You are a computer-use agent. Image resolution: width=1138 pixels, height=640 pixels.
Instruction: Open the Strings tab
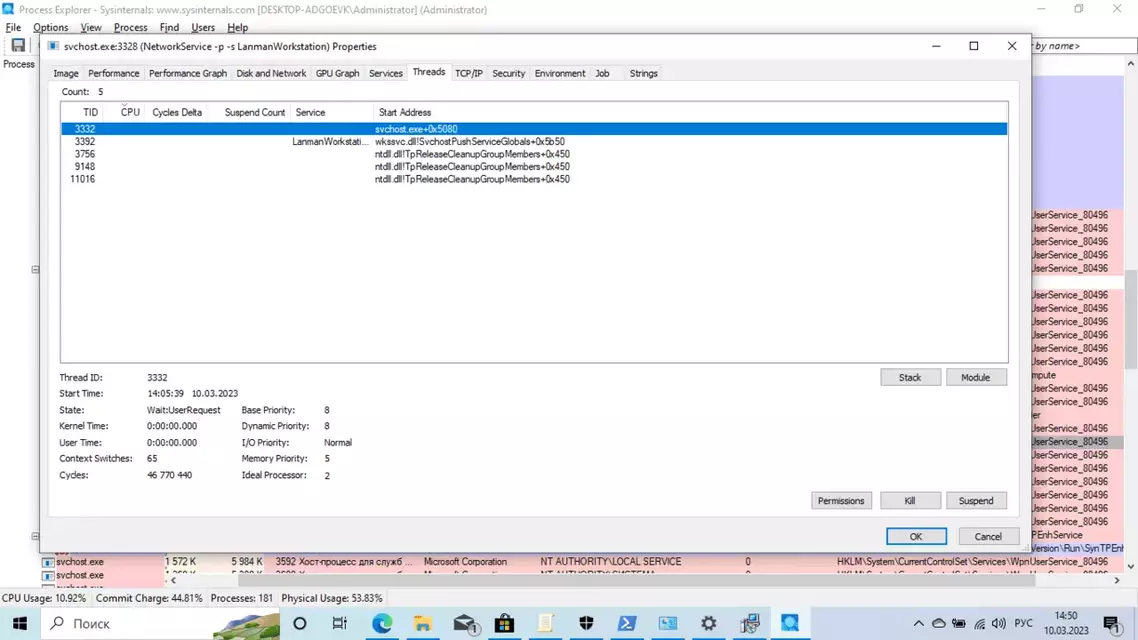[x=644, y=73]
